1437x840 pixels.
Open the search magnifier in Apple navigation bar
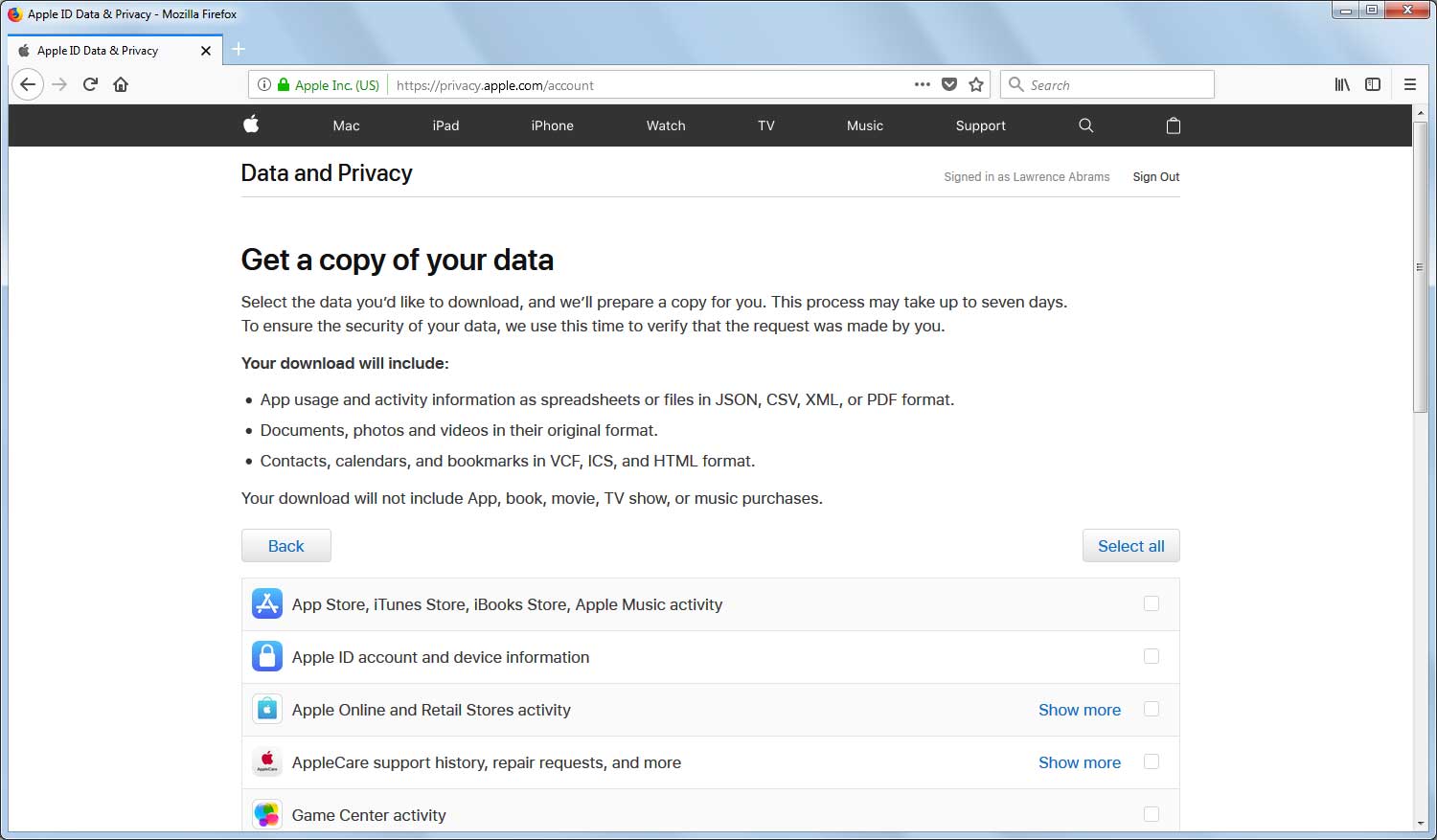[1085, 125]
